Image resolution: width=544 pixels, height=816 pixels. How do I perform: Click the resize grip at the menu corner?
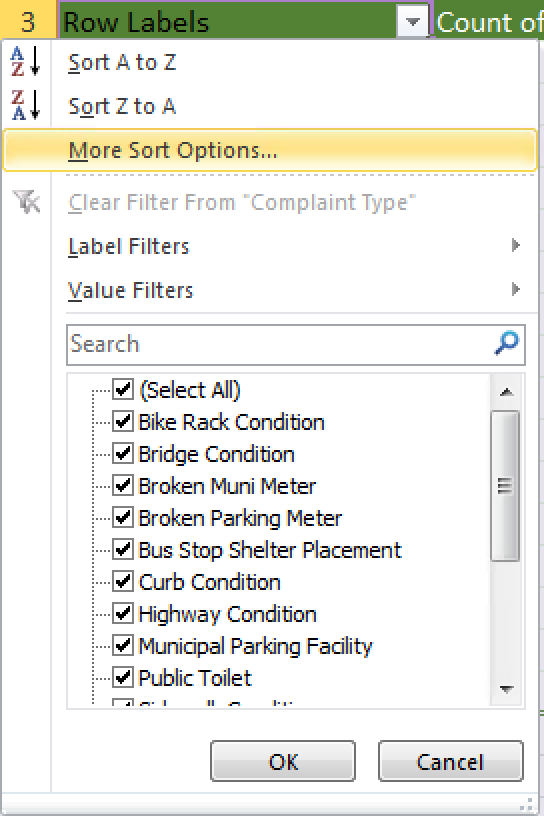click(x=527, y=804)
